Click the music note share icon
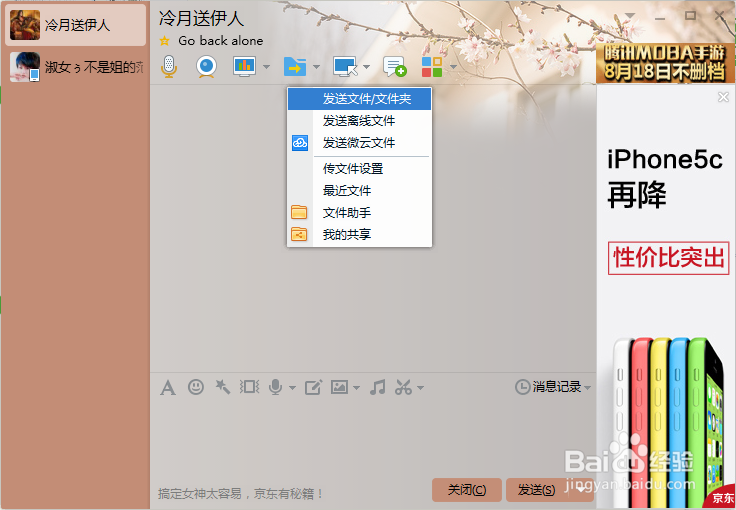 377,387
